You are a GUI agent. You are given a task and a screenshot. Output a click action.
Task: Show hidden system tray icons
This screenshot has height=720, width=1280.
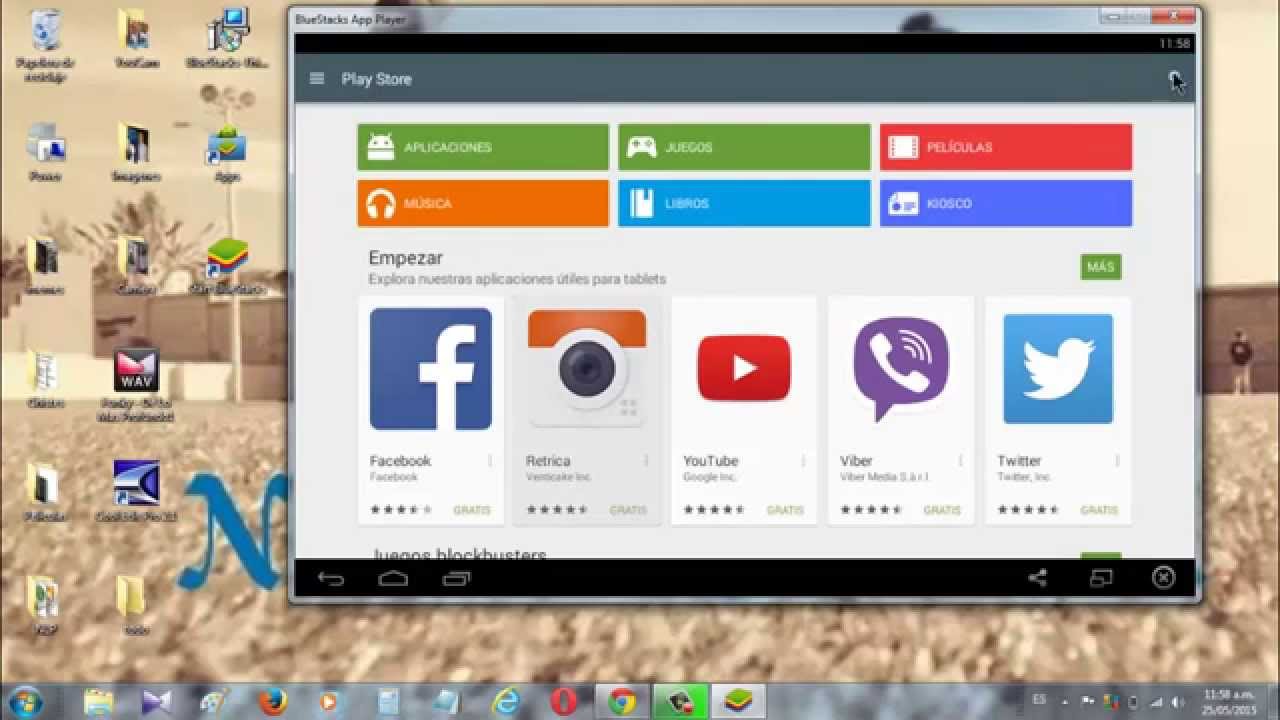click(x=1063, y=702)
